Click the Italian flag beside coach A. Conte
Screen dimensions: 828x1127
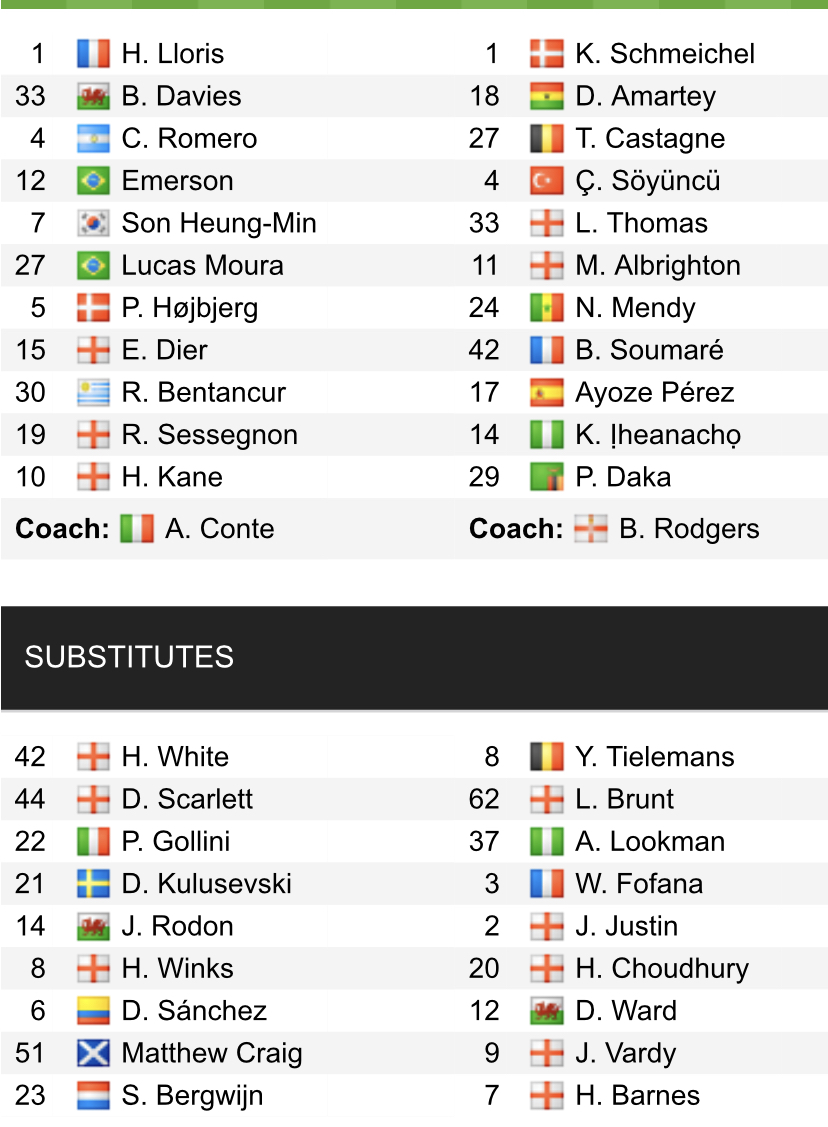tap(136, 529)
